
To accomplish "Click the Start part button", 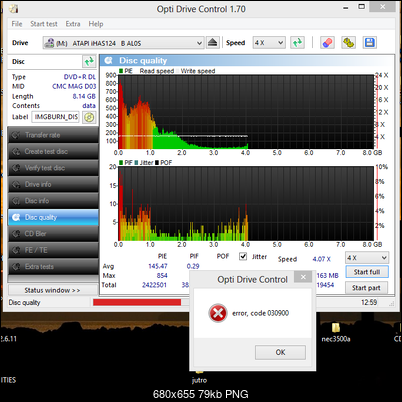I will pyautogui.click(x=366, y=288).
